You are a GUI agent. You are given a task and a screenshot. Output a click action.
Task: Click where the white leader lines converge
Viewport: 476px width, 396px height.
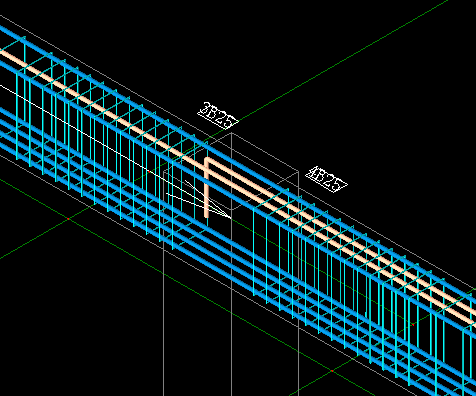(x=231, y=218)
